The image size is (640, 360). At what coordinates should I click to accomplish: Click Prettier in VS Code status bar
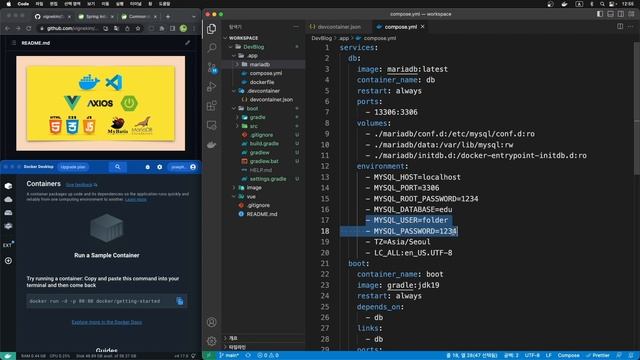(x=598, y=356)
